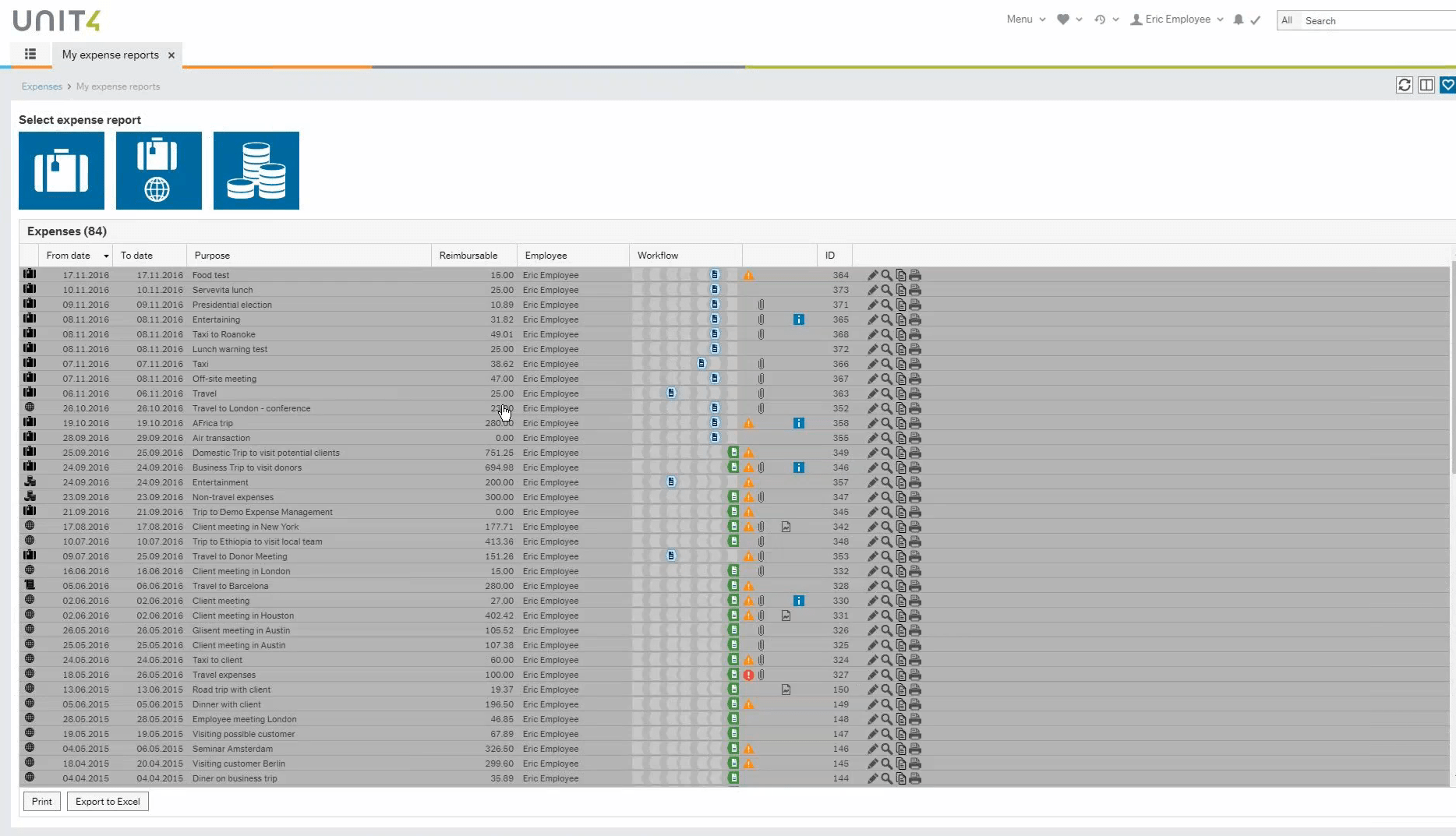Edit expense 352 Travel to London conference
Screen dimensions: 1456x836
873,408
